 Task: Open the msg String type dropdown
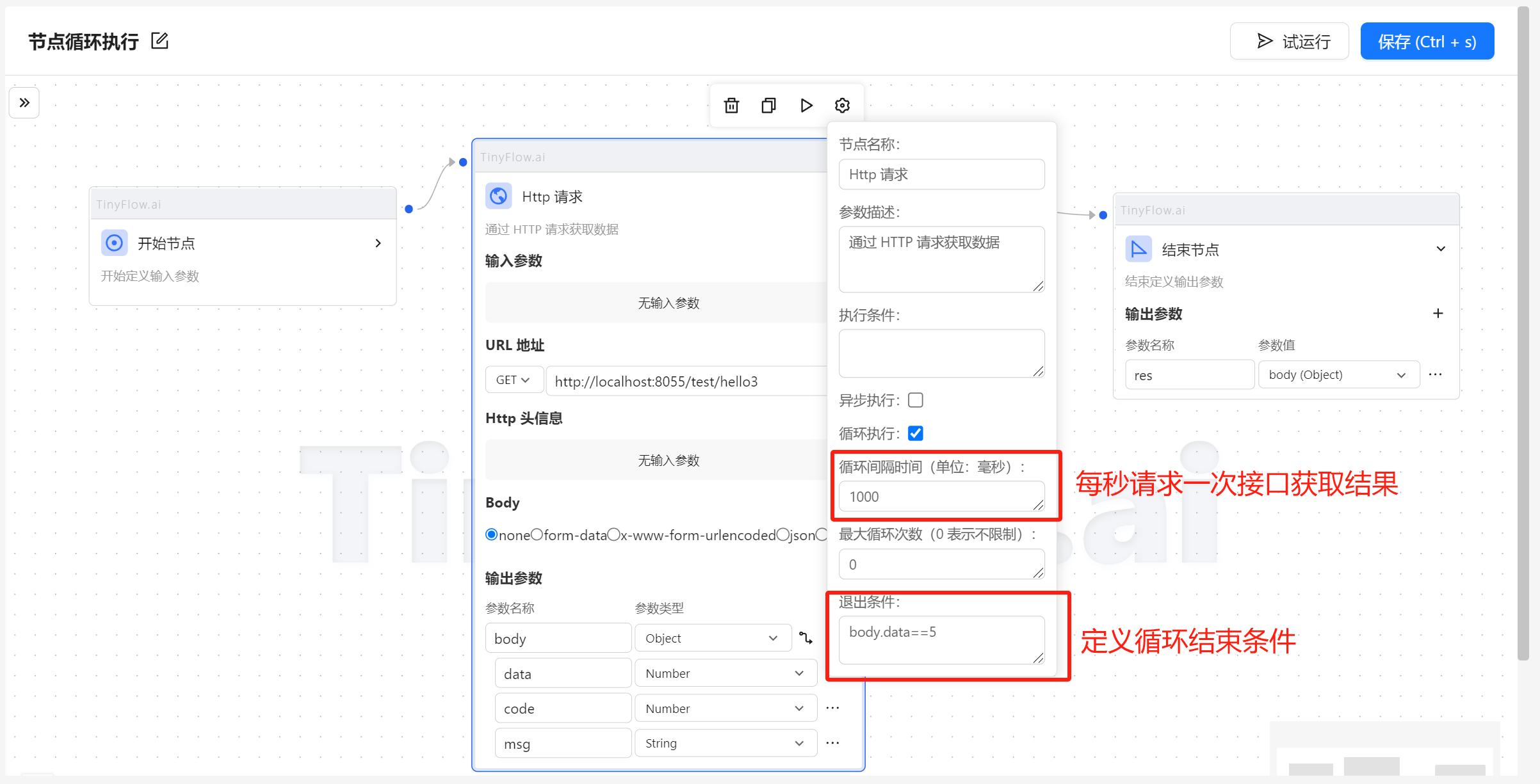[x=725, y=743]
